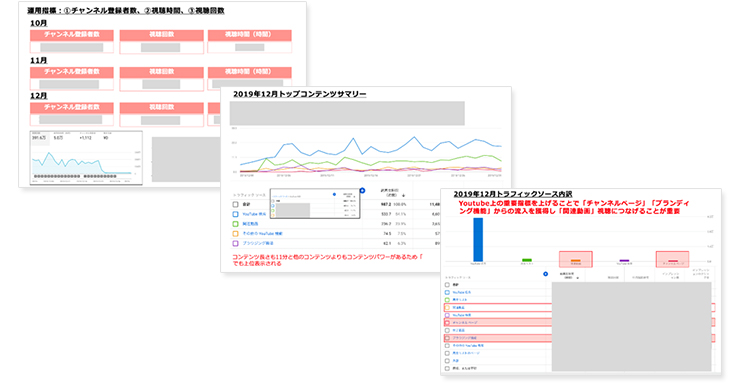Click blue plus icon in traffic source breakdown table

point(545,274)
